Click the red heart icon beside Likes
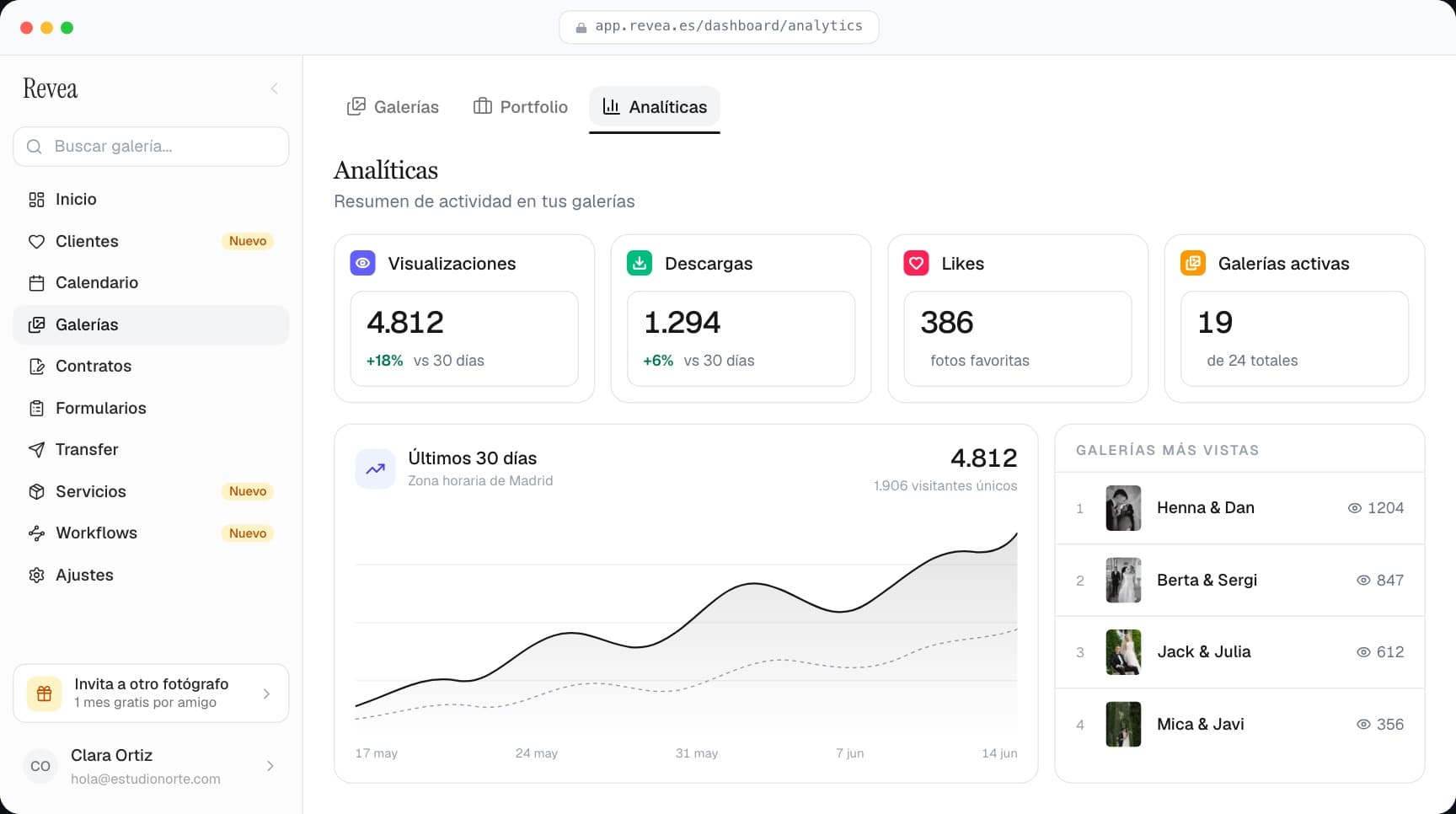This screenshot has width=1456, height=814. tap(916, 263)
